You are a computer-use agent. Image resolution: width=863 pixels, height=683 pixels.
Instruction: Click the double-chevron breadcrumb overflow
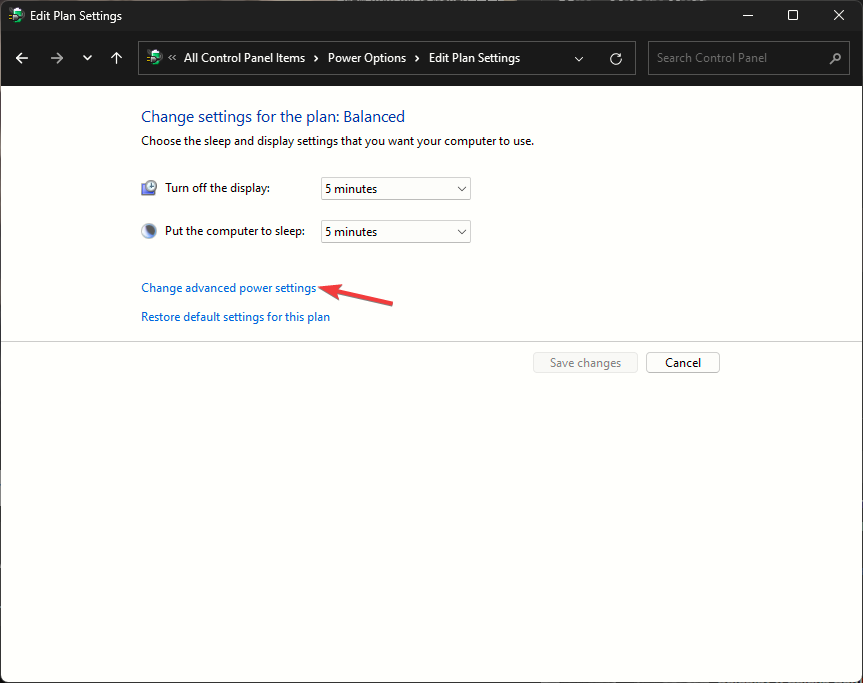172,57
